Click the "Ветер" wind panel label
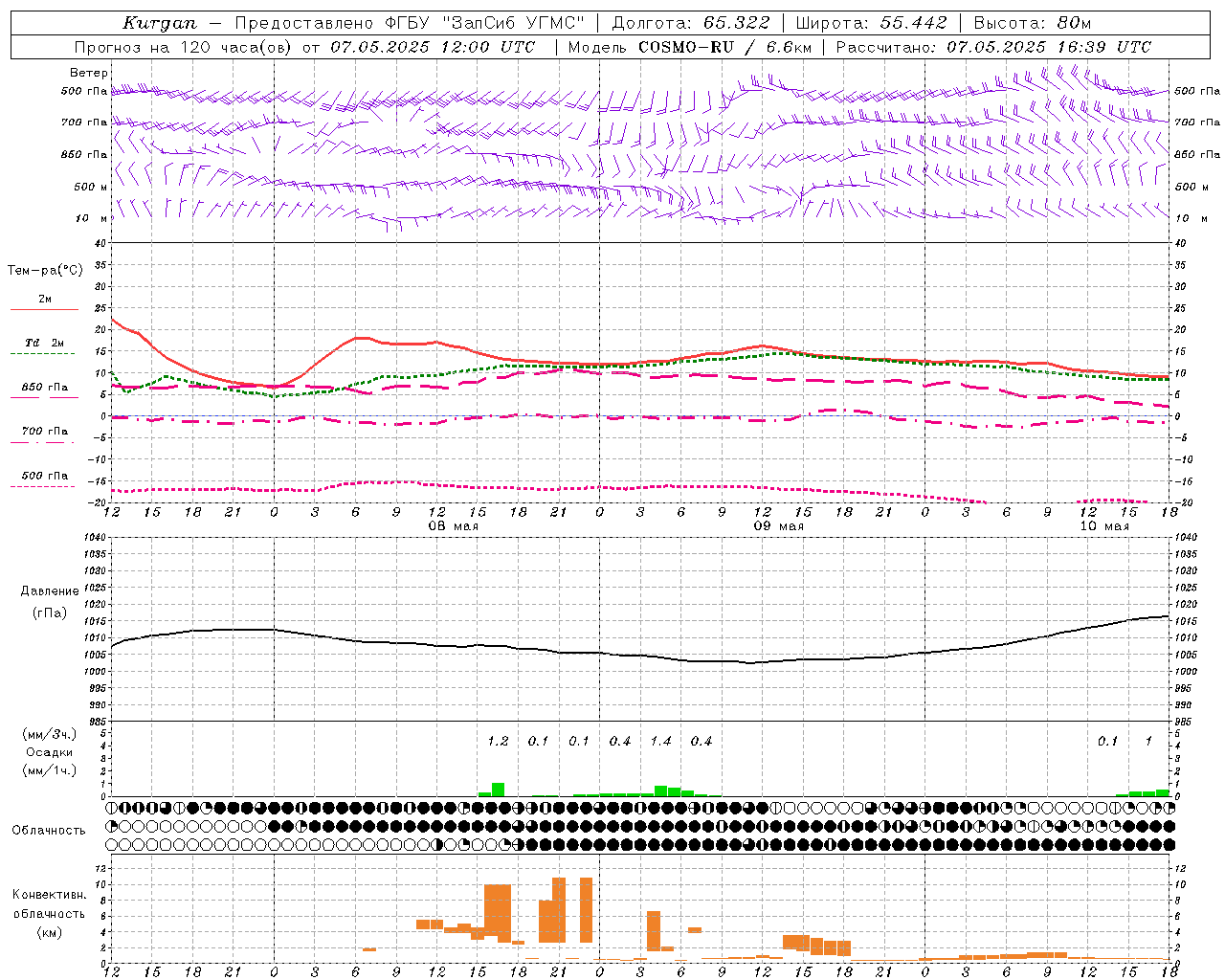1225x980 pixels. (89, 73)
